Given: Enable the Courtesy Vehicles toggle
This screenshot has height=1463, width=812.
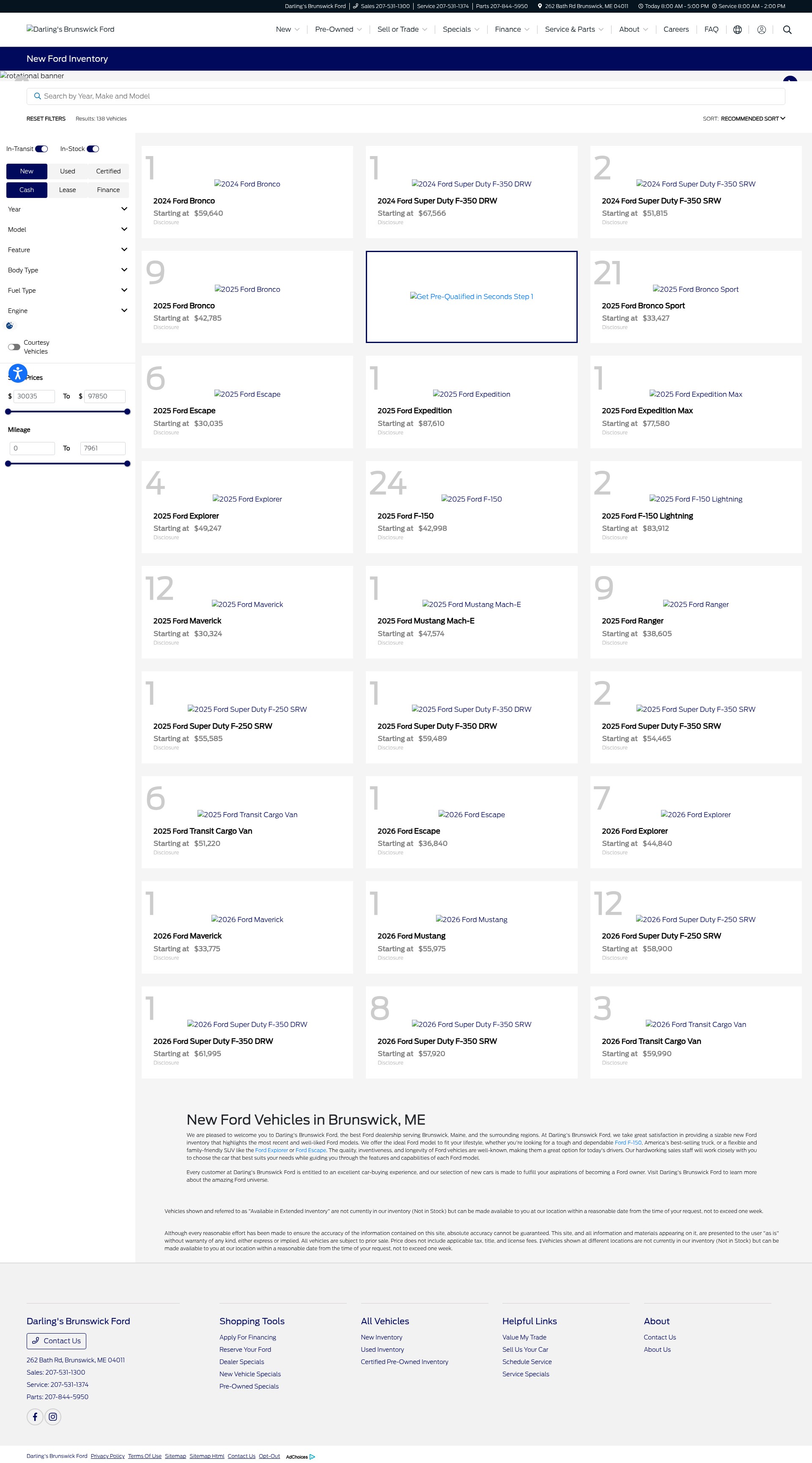Looking at the screenshot, I should 14,347.
